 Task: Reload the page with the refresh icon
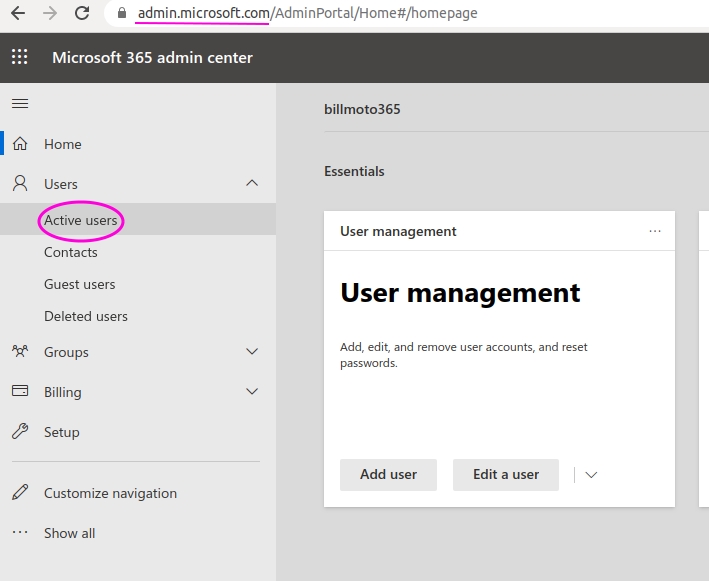pyautogui.click(x=82, y=13)
